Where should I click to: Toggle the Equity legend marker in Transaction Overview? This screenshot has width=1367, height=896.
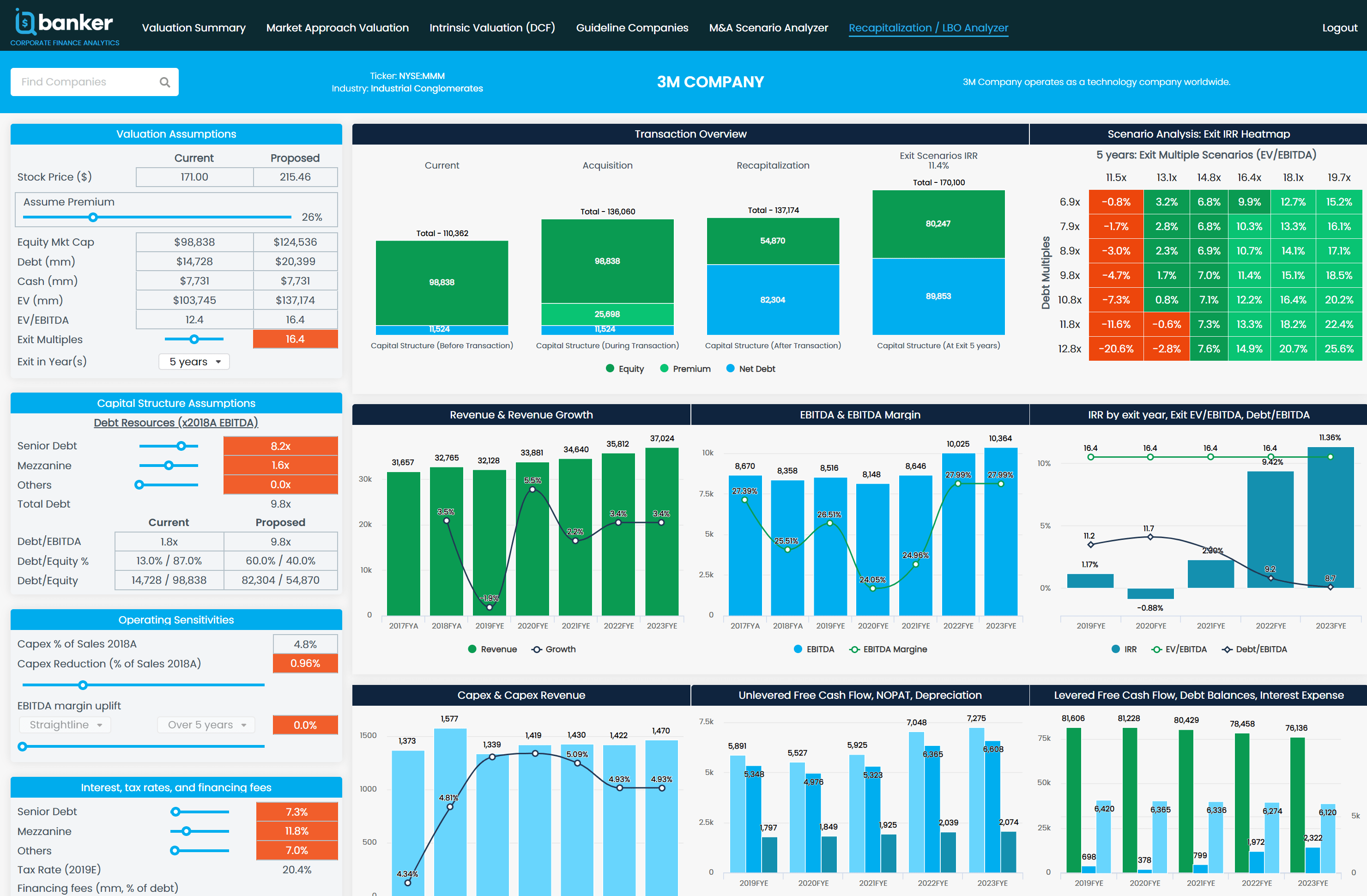[610, 369]
